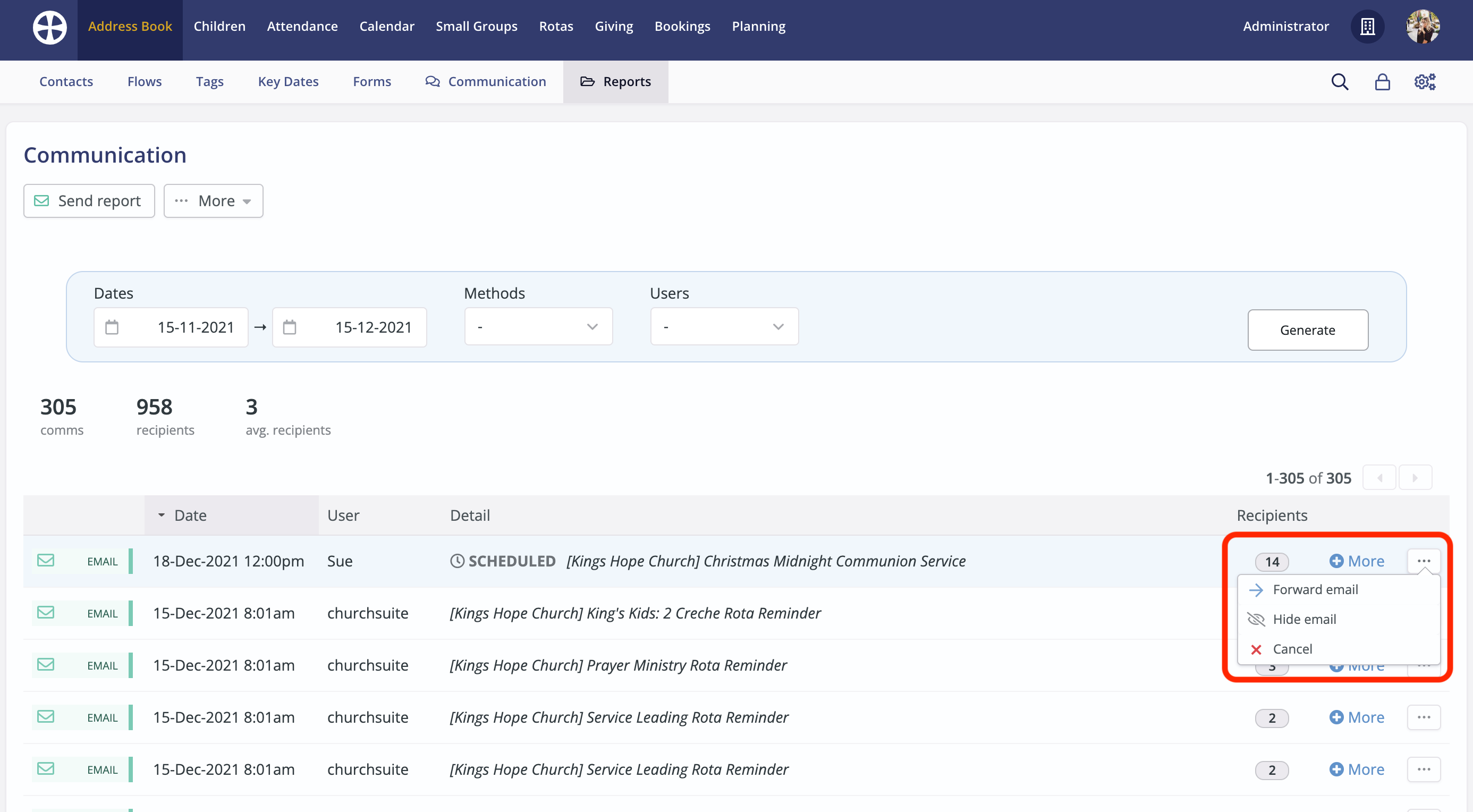The width and height of the screenshot is (1473, 812).
Task: Open your profile avatar menu
Action: click(1423, 26)
